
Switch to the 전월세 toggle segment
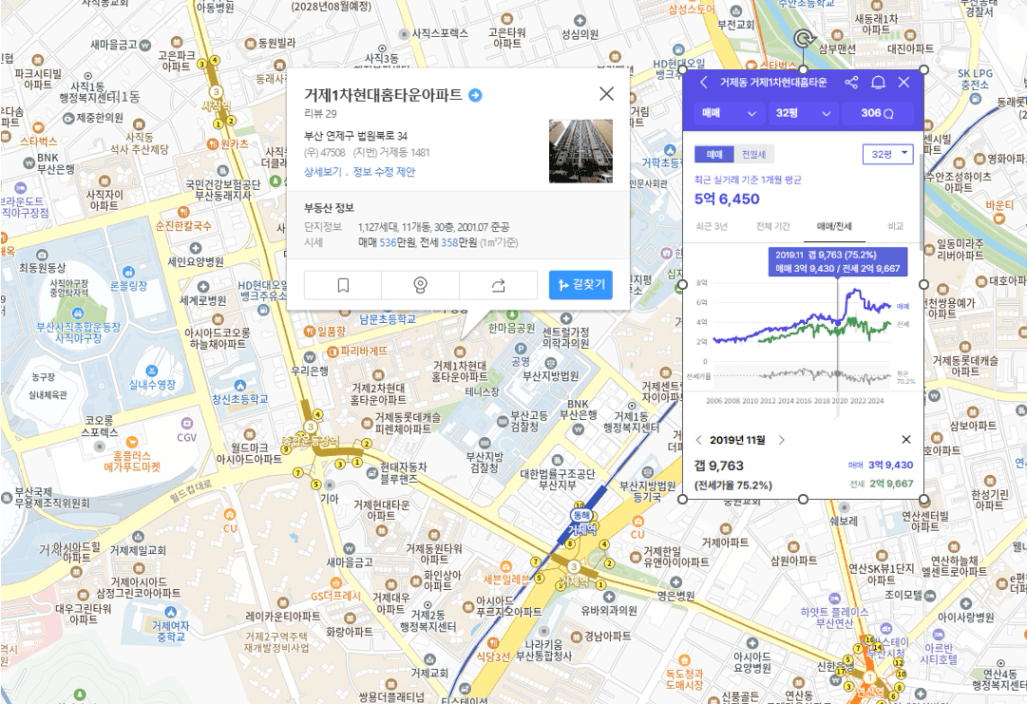point(753,155)
